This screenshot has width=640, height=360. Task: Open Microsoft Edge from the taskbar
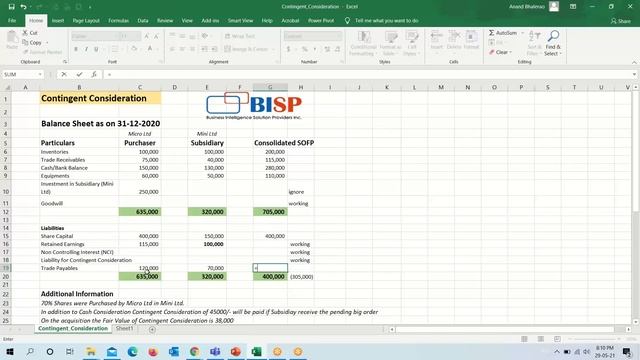(132, 351)
